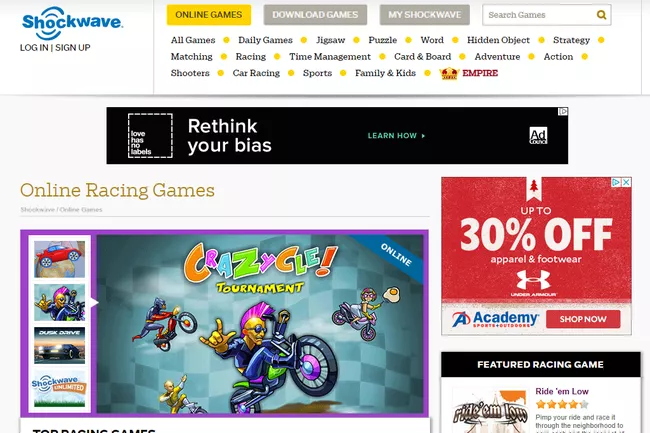The width and height of the screenshot is (650, 433).
Task: Open the Ride 'em Low game link
Action: 562,391
